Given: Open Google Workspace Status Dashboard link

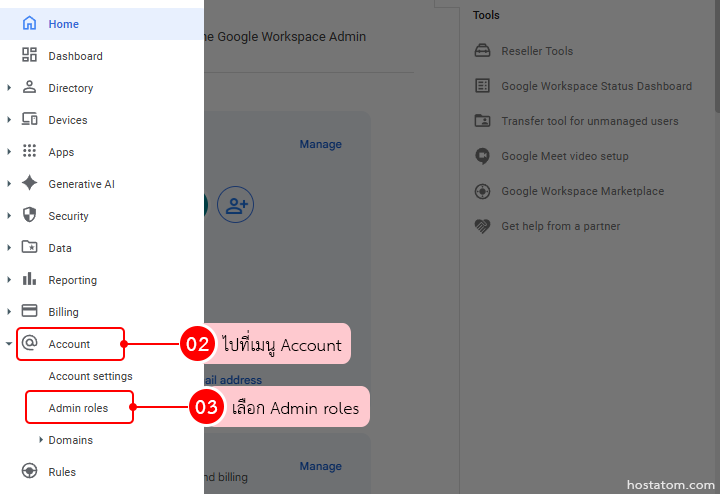Looking at the screenshot, I should (596, 86).
